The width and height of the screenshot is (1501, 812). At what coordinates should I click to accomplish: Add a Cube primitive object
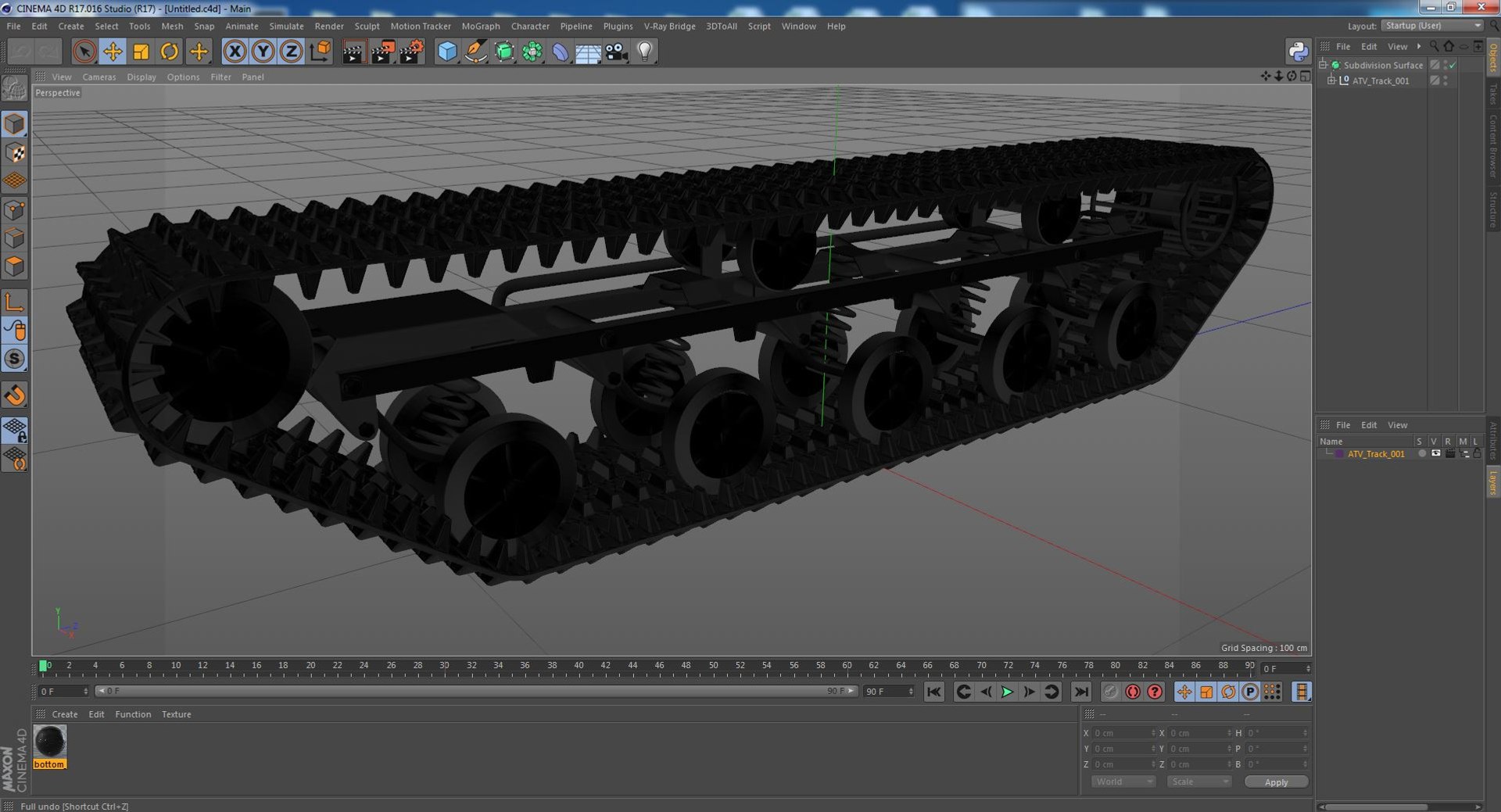(447, 52)
